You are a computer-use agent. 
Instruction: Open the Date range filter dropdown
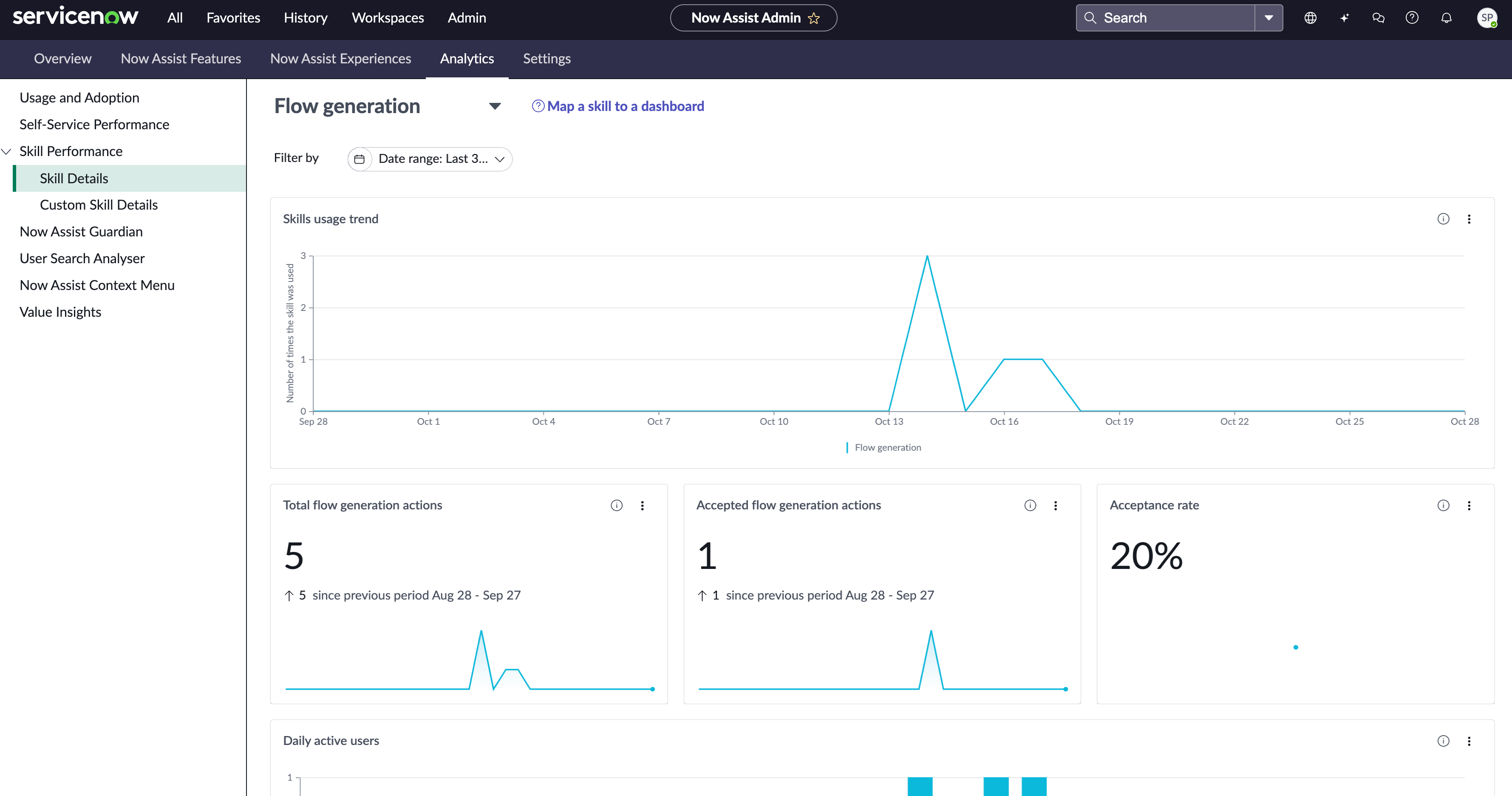coord(430,159)
